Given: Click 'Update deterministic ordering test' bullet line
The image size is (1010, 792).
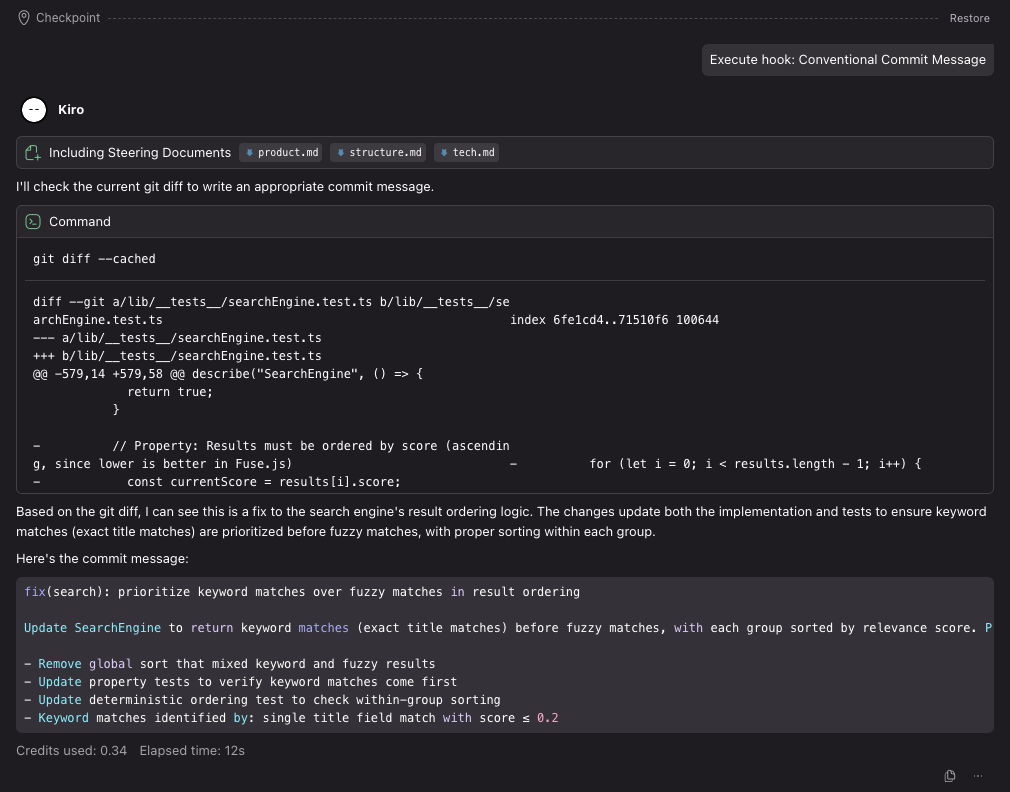Looking at the screenshot, I should (x=262, y=700).
